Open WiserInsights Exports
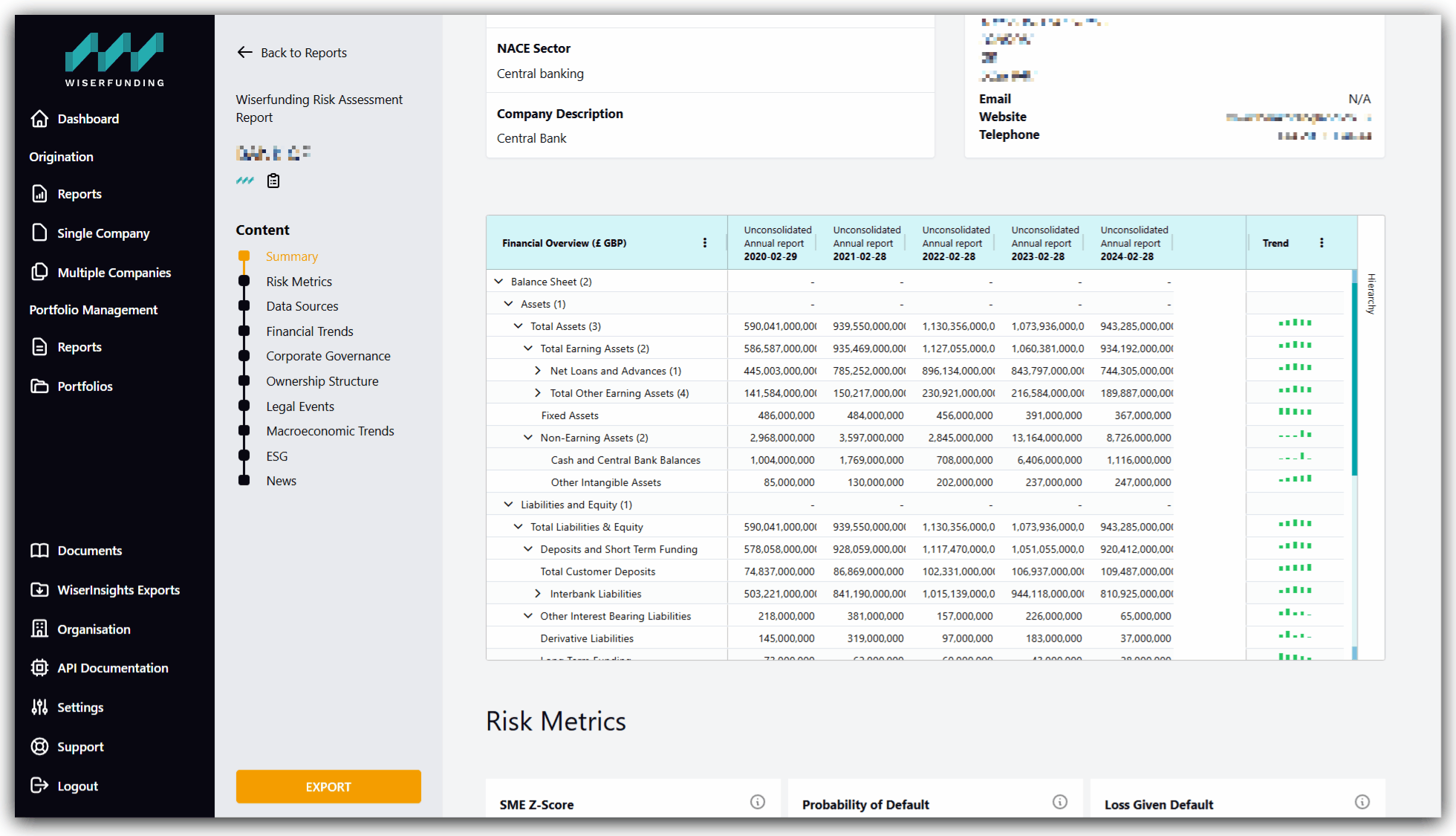1456x836 pixels. coord(105,590)
